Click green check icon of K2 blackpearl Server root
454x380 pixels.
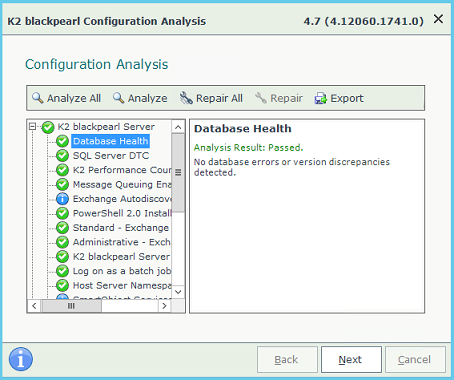48,127
